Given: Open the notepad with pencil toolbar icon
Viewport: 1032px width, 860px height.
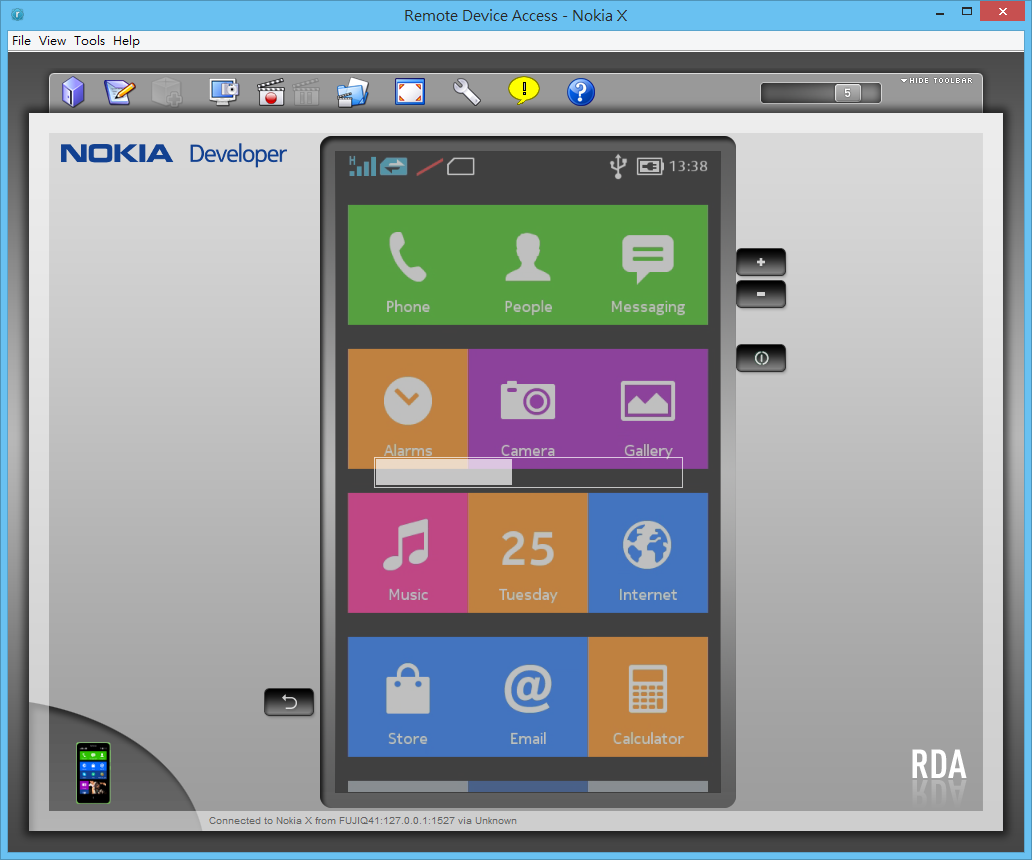Looking at the screenshot, I should 120,91.
